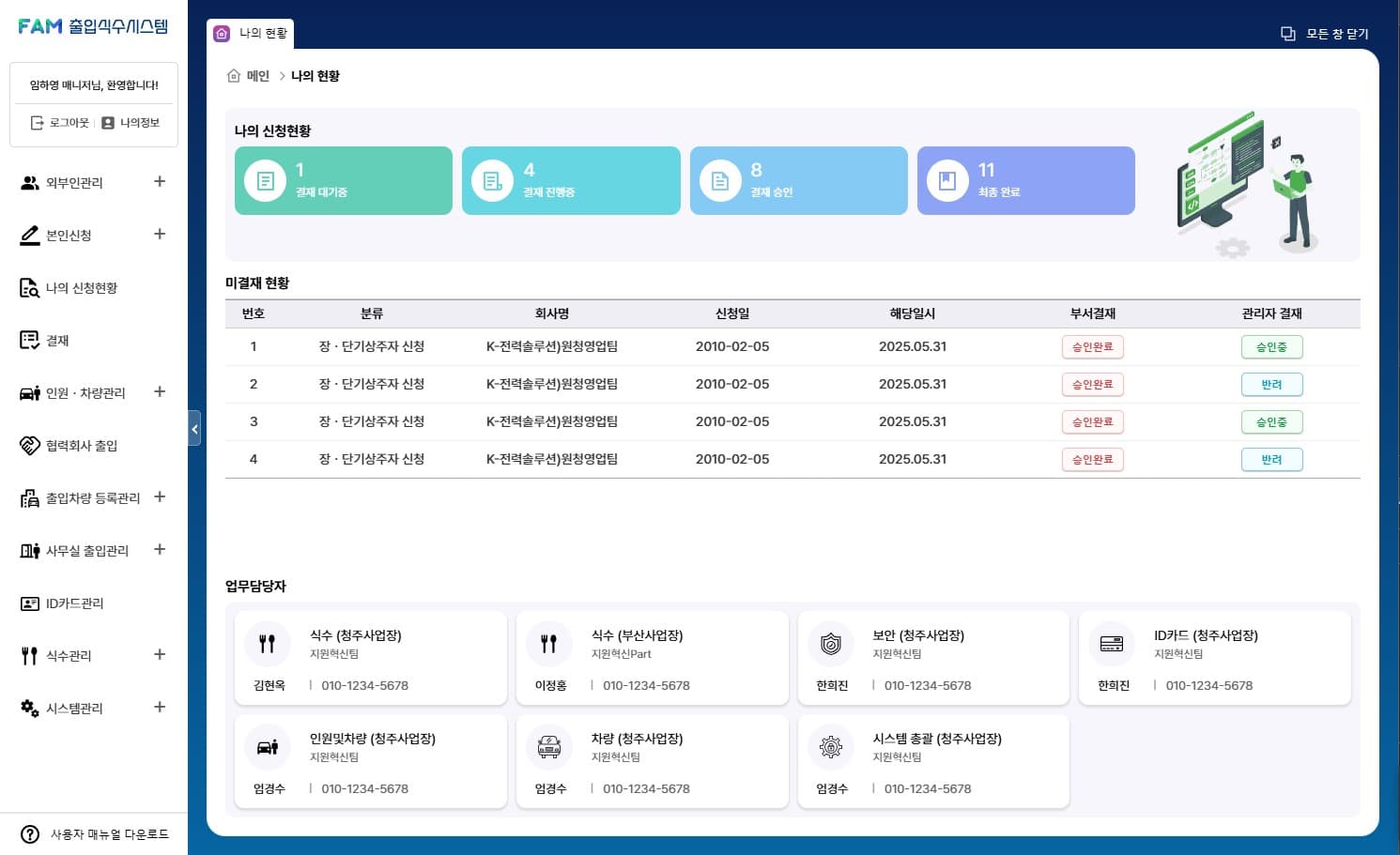Click row 2 company K-전력솔루션)원청영업팀
The width and height of the screenshot is (1400, 855).
[552, 384]
